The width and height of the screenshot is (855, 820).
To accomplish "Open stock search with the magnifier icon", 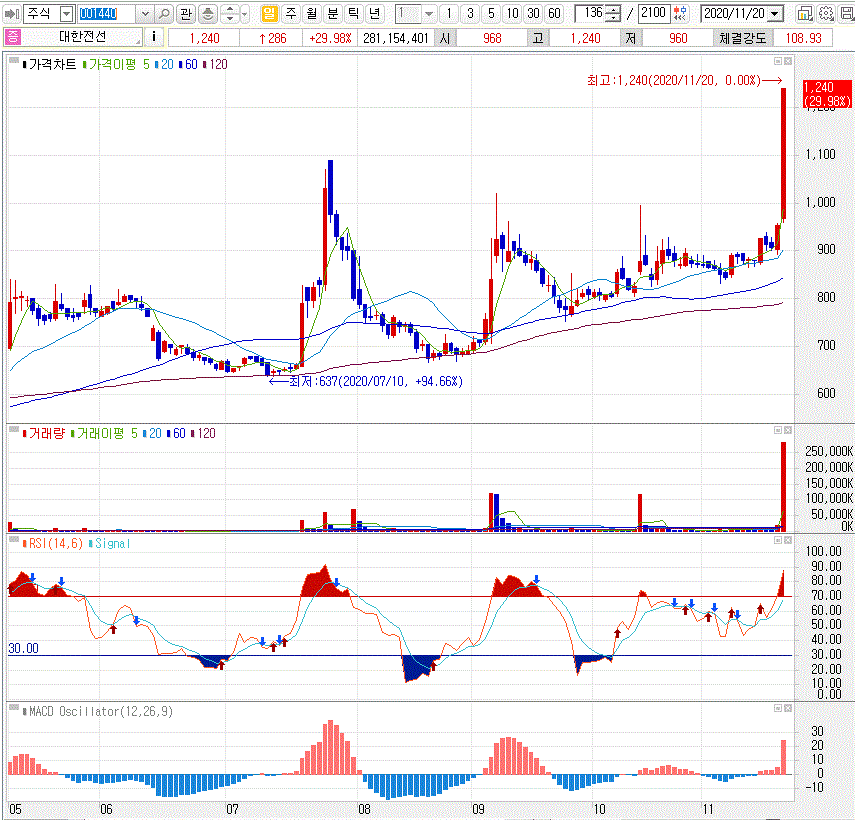I will point(164,14).
